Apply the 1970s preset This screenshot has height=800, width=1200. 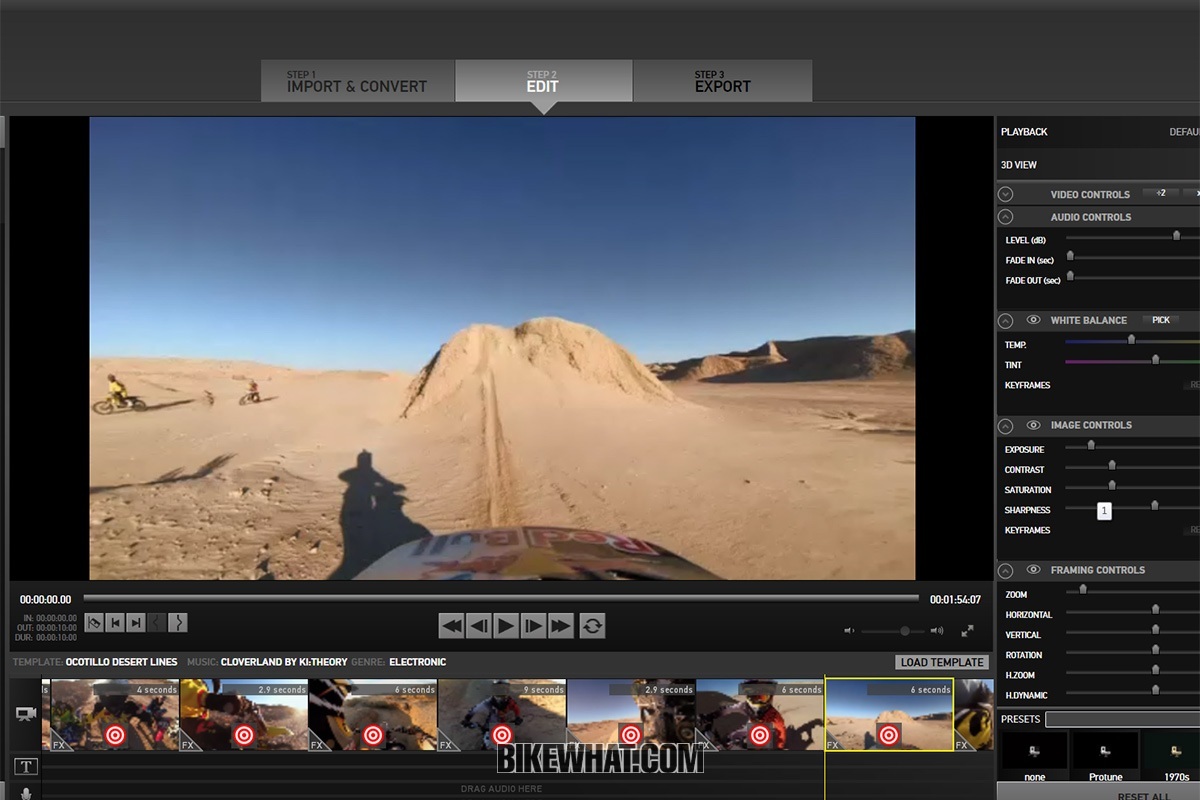1172,757
